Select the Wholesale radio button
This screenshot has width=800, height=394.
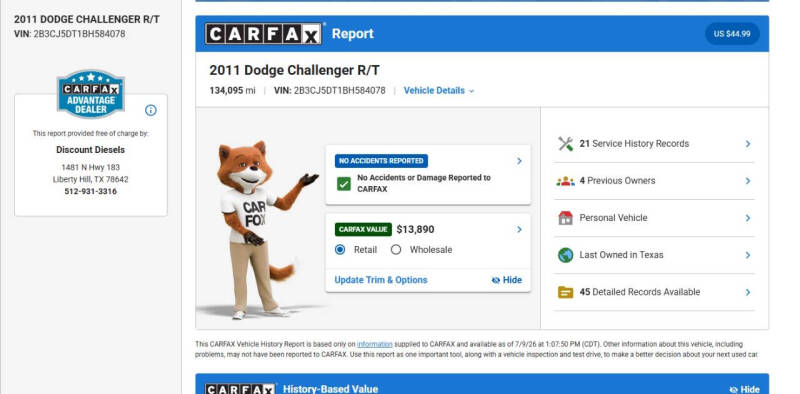point(396,250)
